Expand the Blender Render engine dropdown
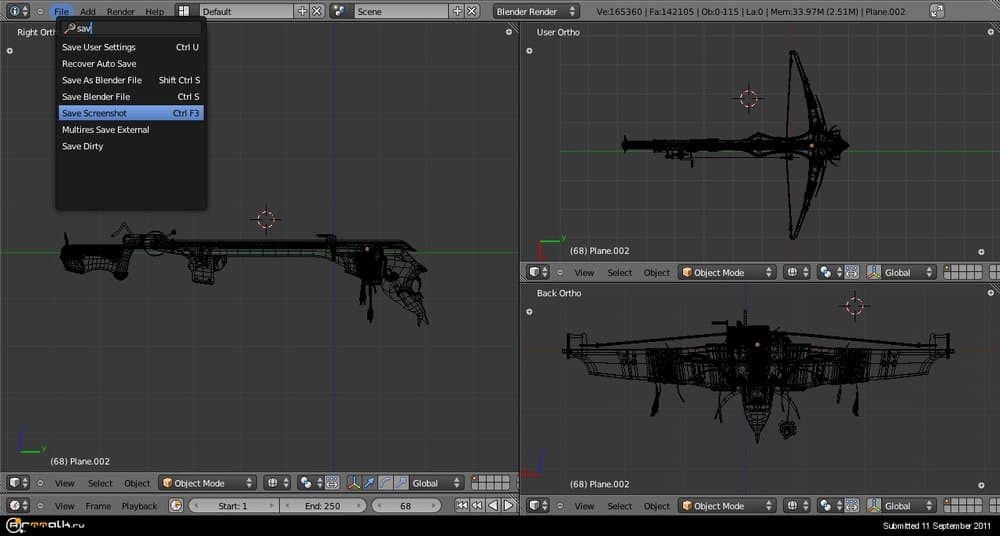The width and height of the screenshot is (1000, 536). (537, 11)
